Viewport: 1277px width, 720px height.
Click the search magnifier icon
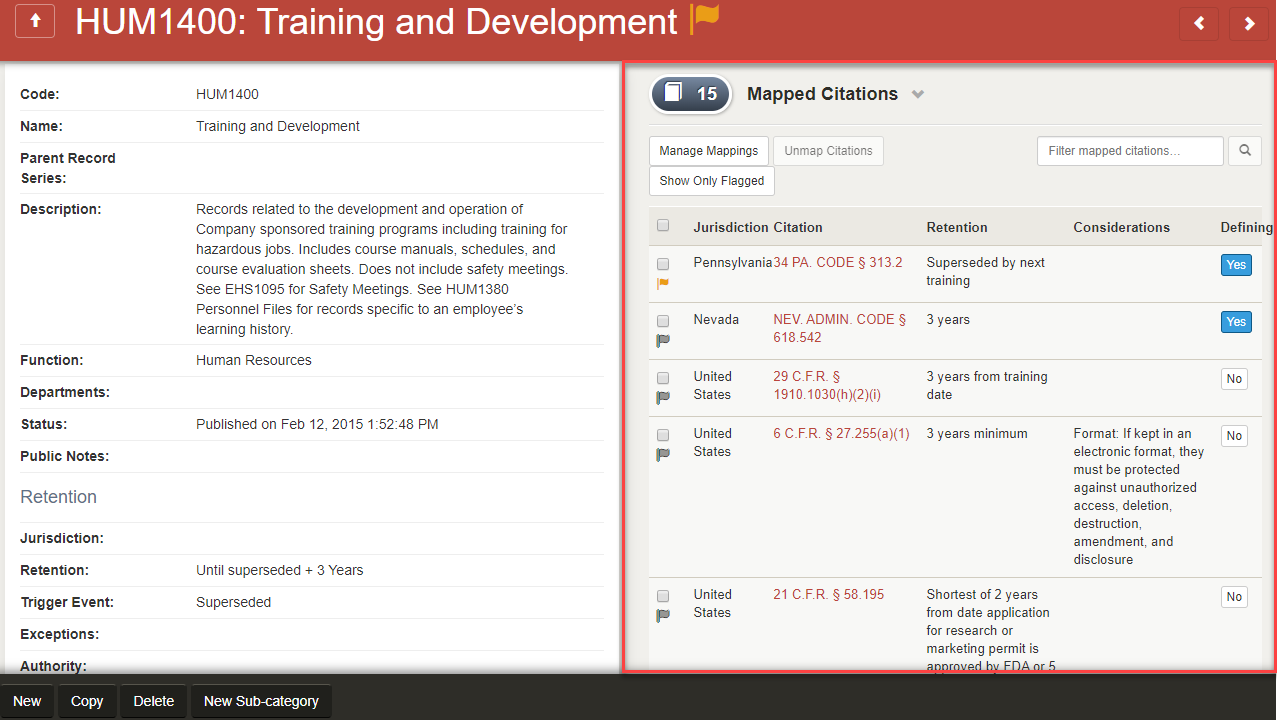pos(1245,151)
